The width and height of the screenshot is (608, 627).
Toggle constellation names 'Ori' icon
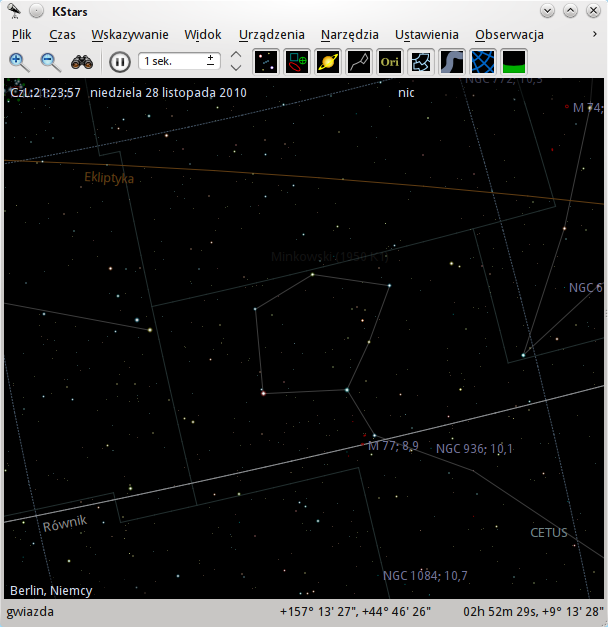390,61
